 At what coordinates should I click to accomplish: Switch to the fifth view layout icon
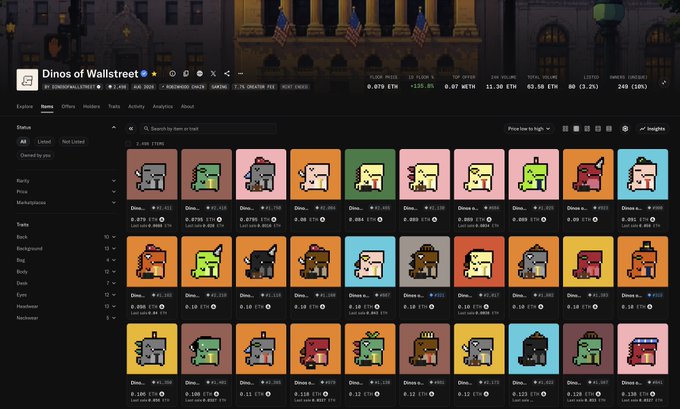coord(609,129)
